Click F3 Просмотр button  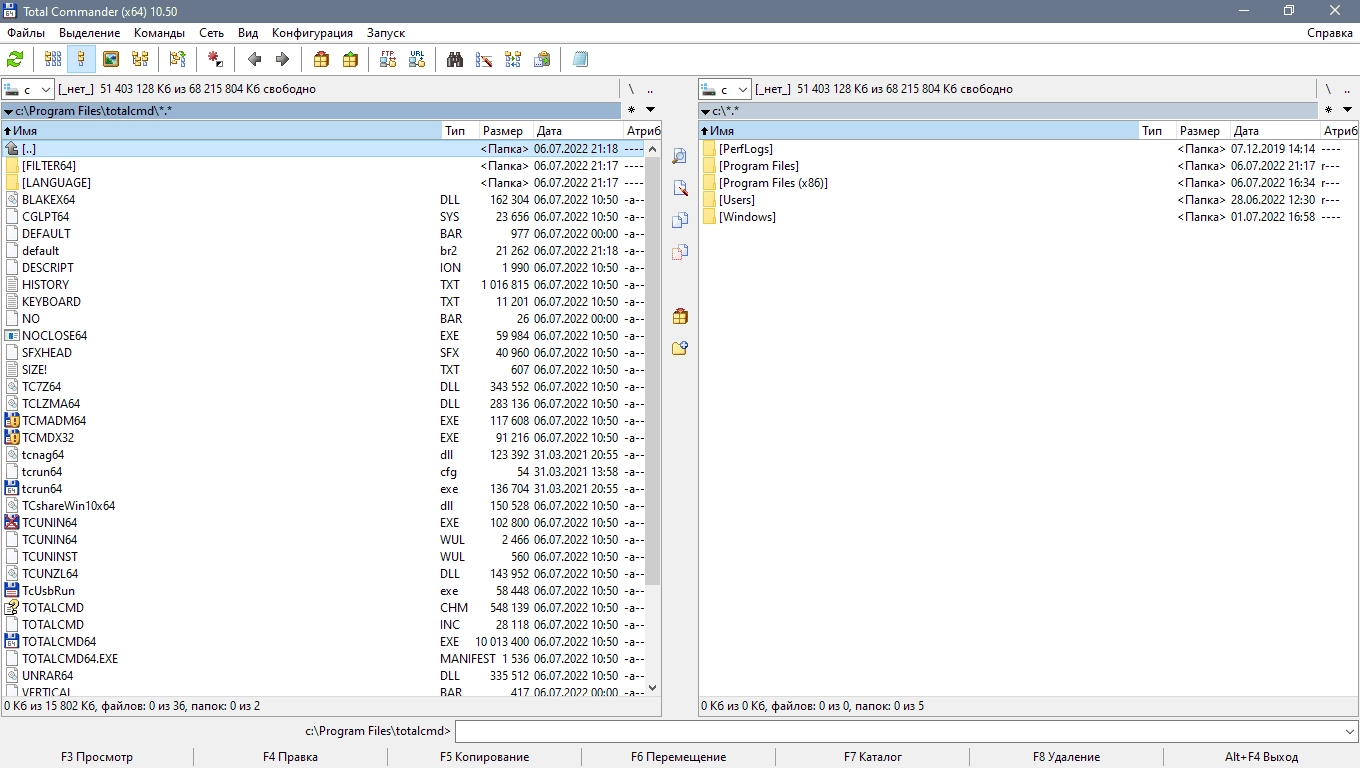click(97, 757)
